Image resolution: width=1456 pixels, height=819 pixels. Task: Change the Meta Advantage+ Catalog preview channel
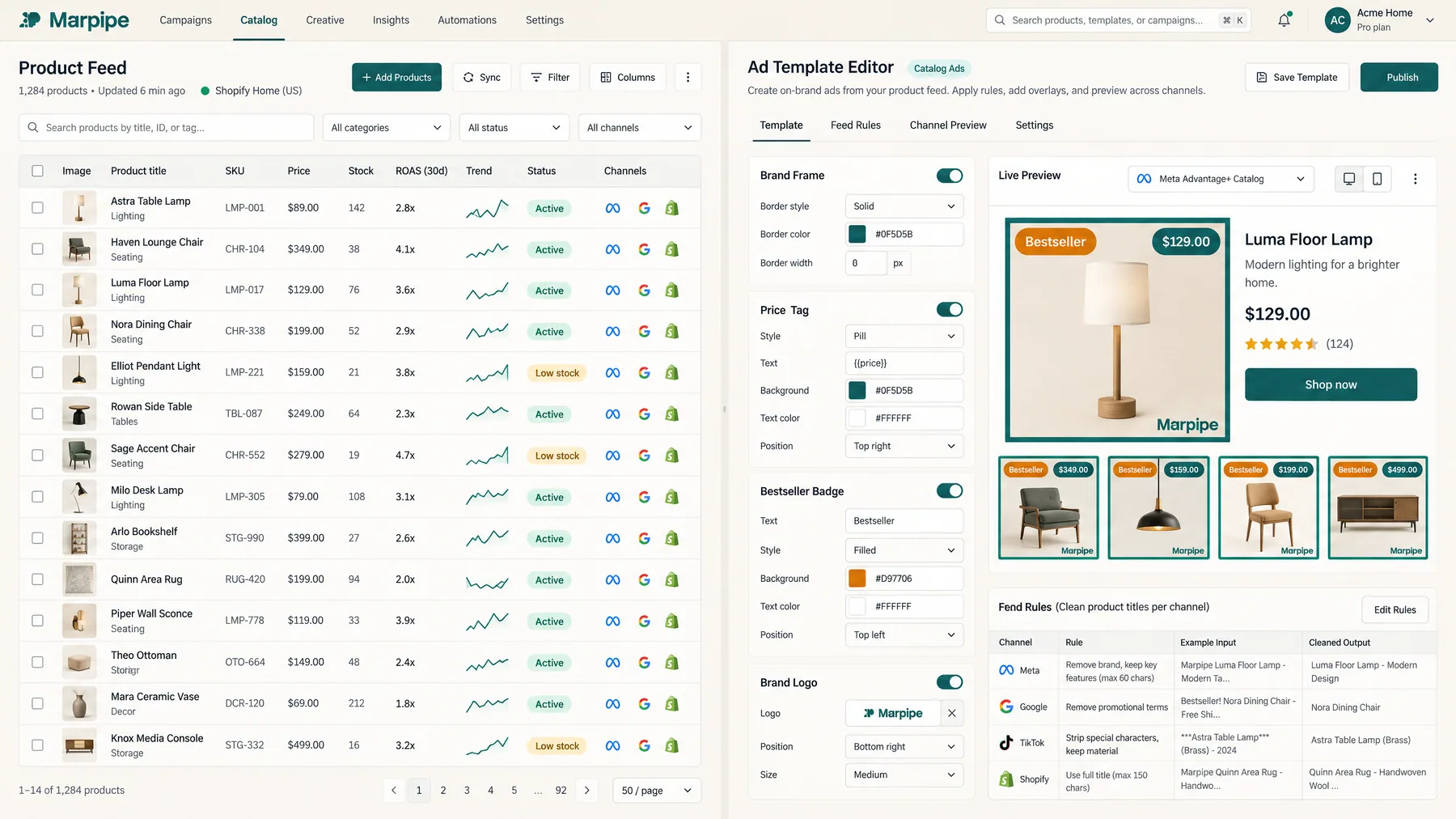click(1221, 179)
